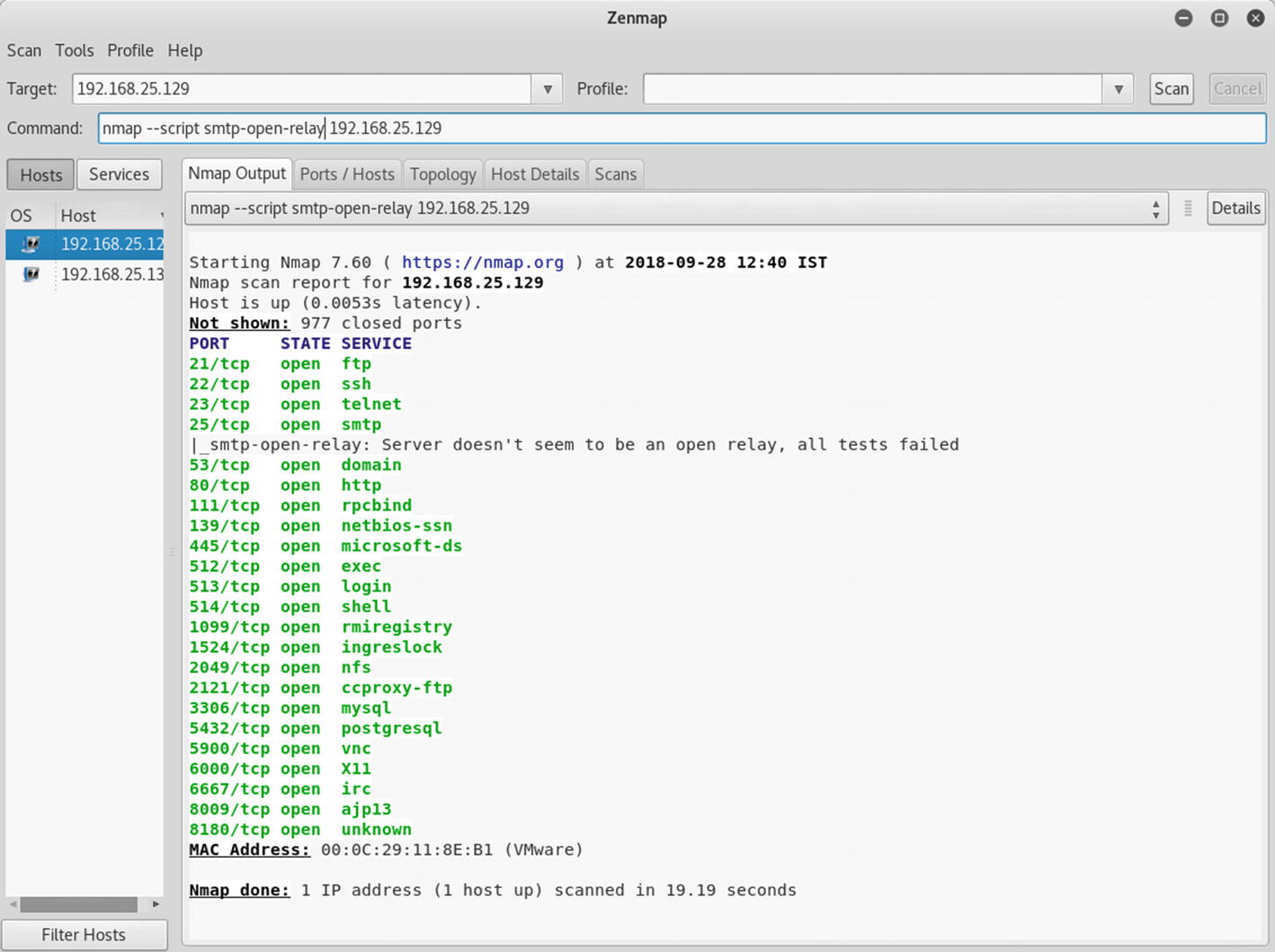1275x952 pixels.
Task: Click the 514/tcp shell line
Action: [x=290, y=607]
